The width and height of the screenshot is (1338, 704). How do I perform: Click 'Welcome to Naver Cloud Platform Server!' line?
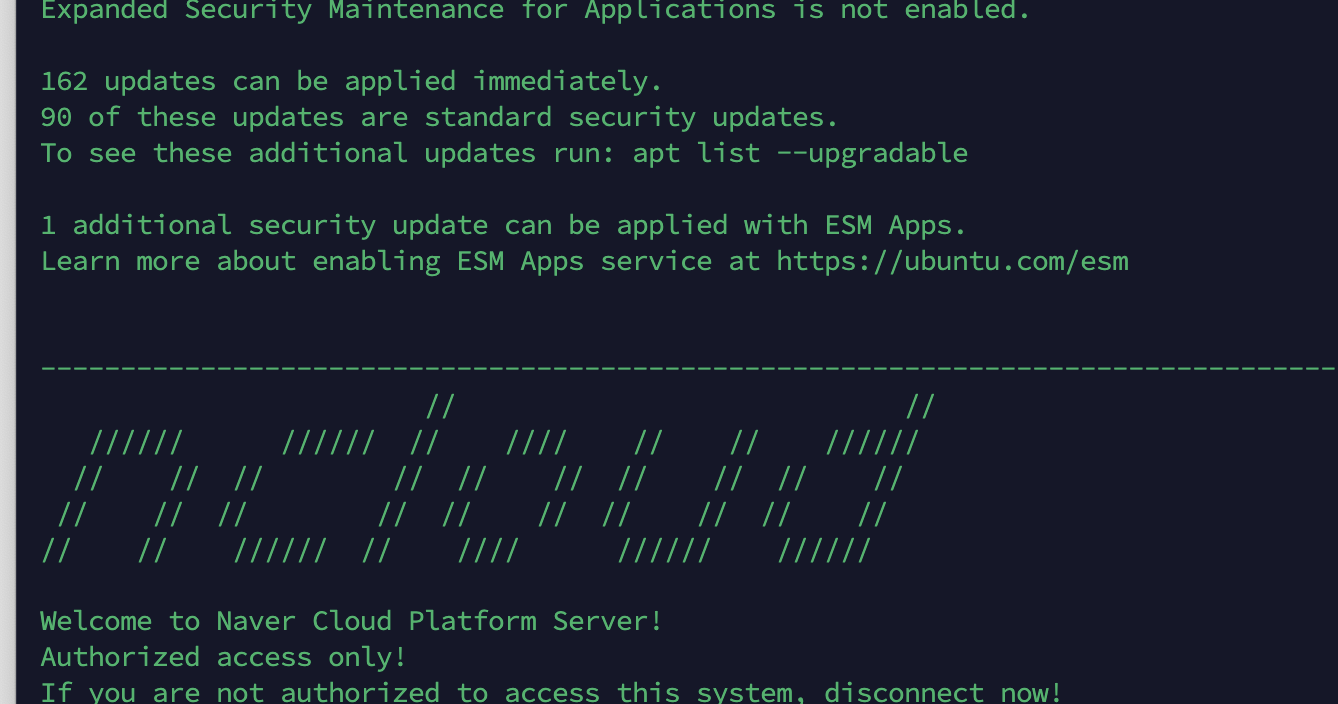pos(352,621)
